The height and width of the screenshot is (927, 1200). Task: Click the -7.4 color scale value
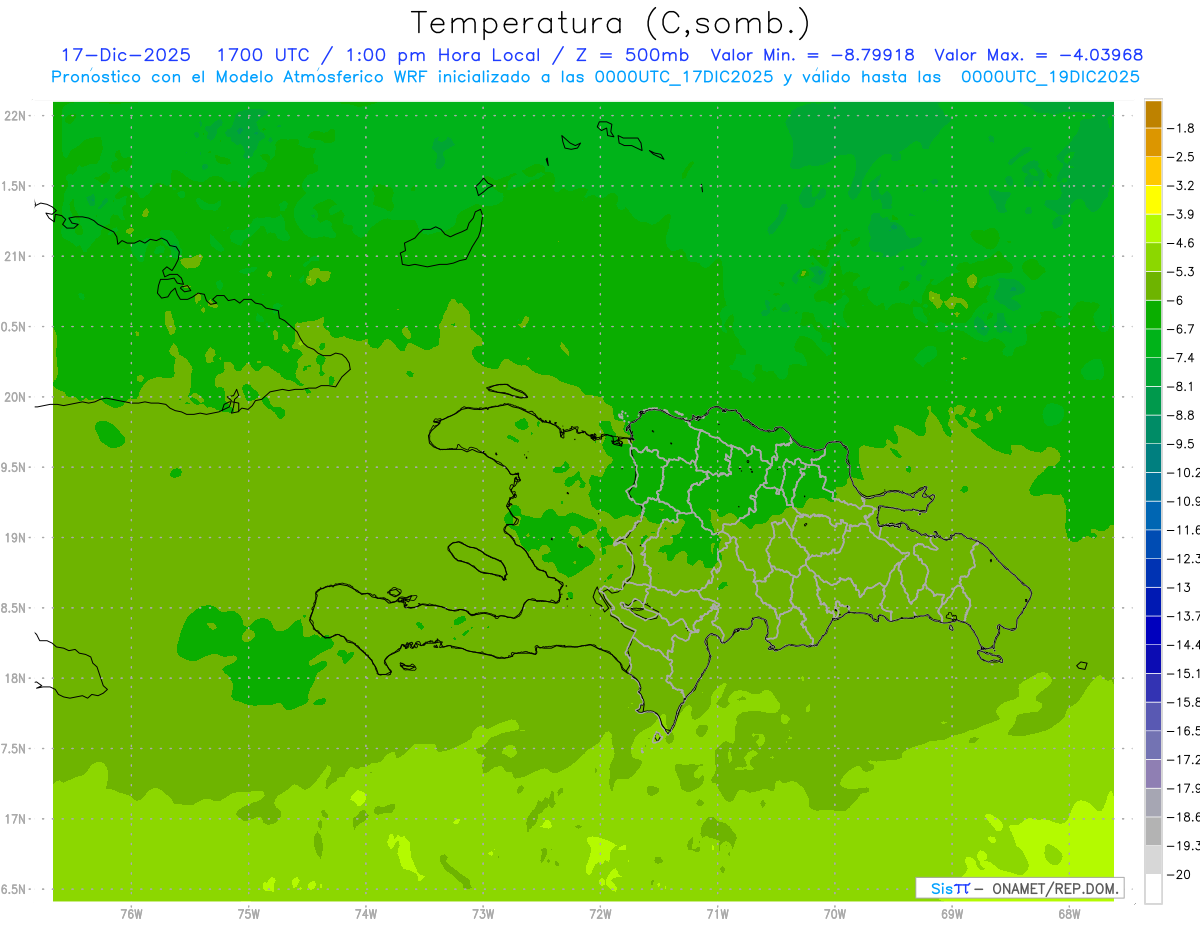coord(1181,357)
